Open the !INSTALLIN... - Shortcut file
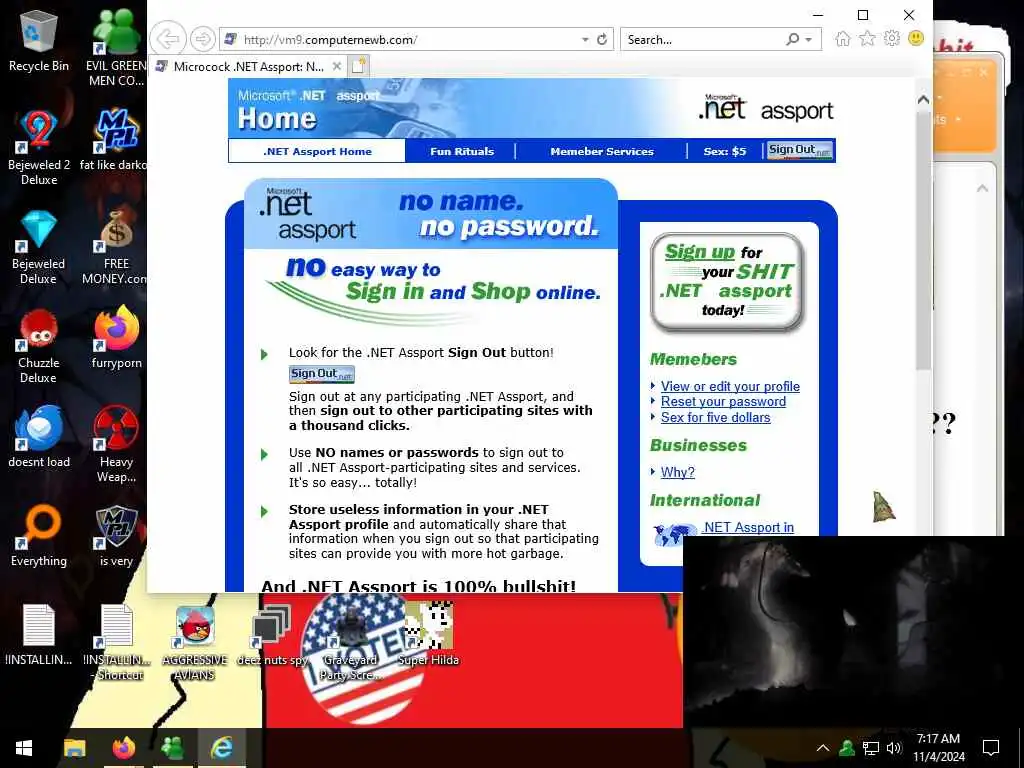Image resolution: width=1024 pixels, height=768 pixels. coord(118,641)
